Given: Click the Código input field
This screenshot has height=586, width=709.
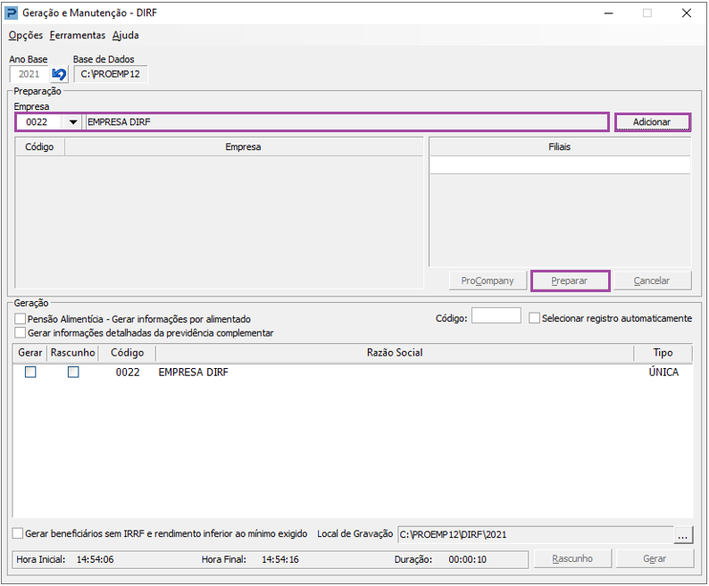Looking at the screenshot, I should pyautogui.click(x=495, y=316).
